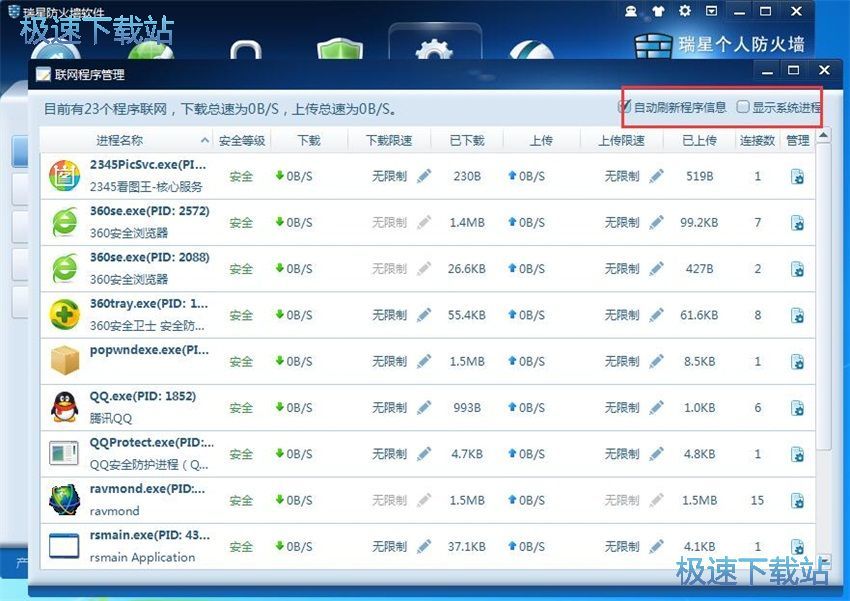Select the popwndexe.exe process name
This screenshot has width=850, height=601.
coord(149,350)
